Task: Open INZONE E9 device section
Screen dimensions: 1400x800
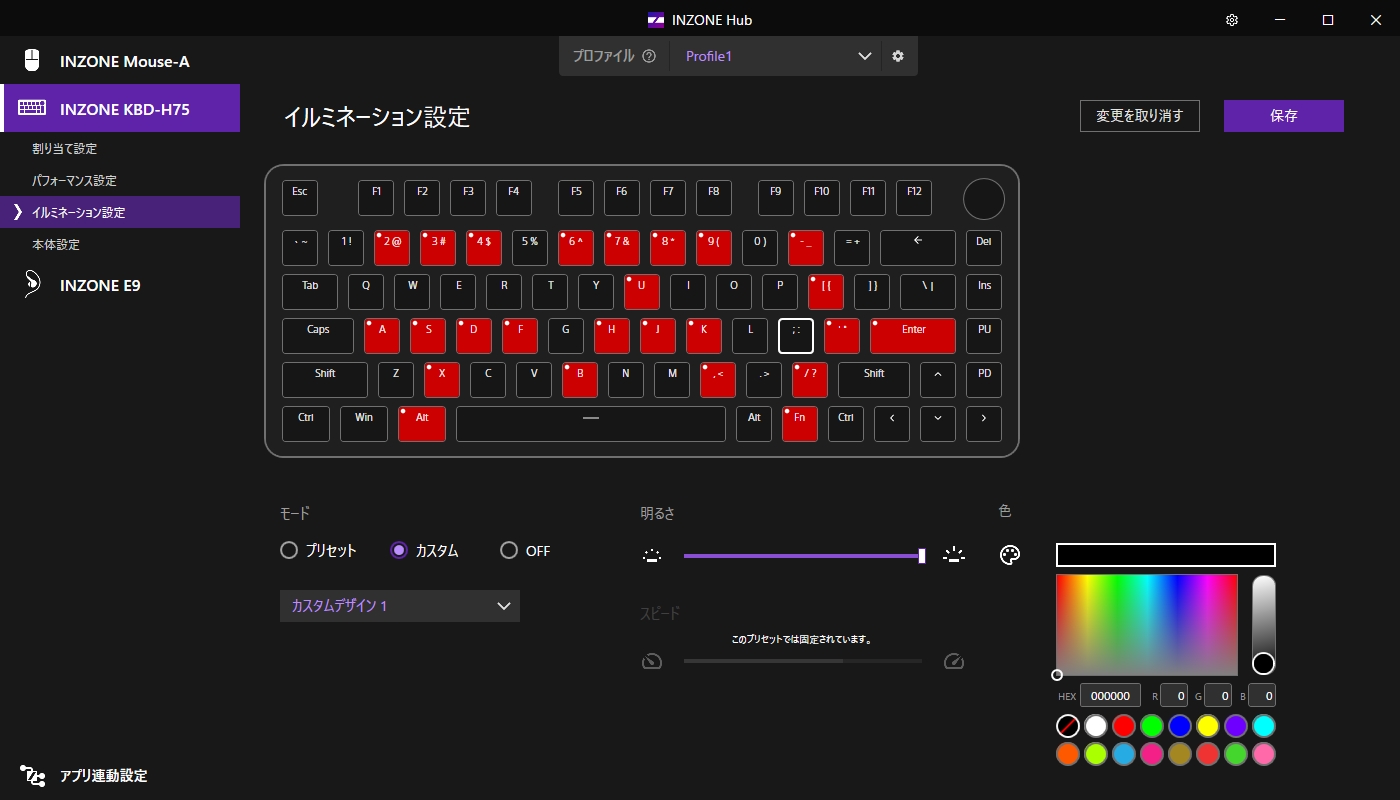Action: point(120,285)
